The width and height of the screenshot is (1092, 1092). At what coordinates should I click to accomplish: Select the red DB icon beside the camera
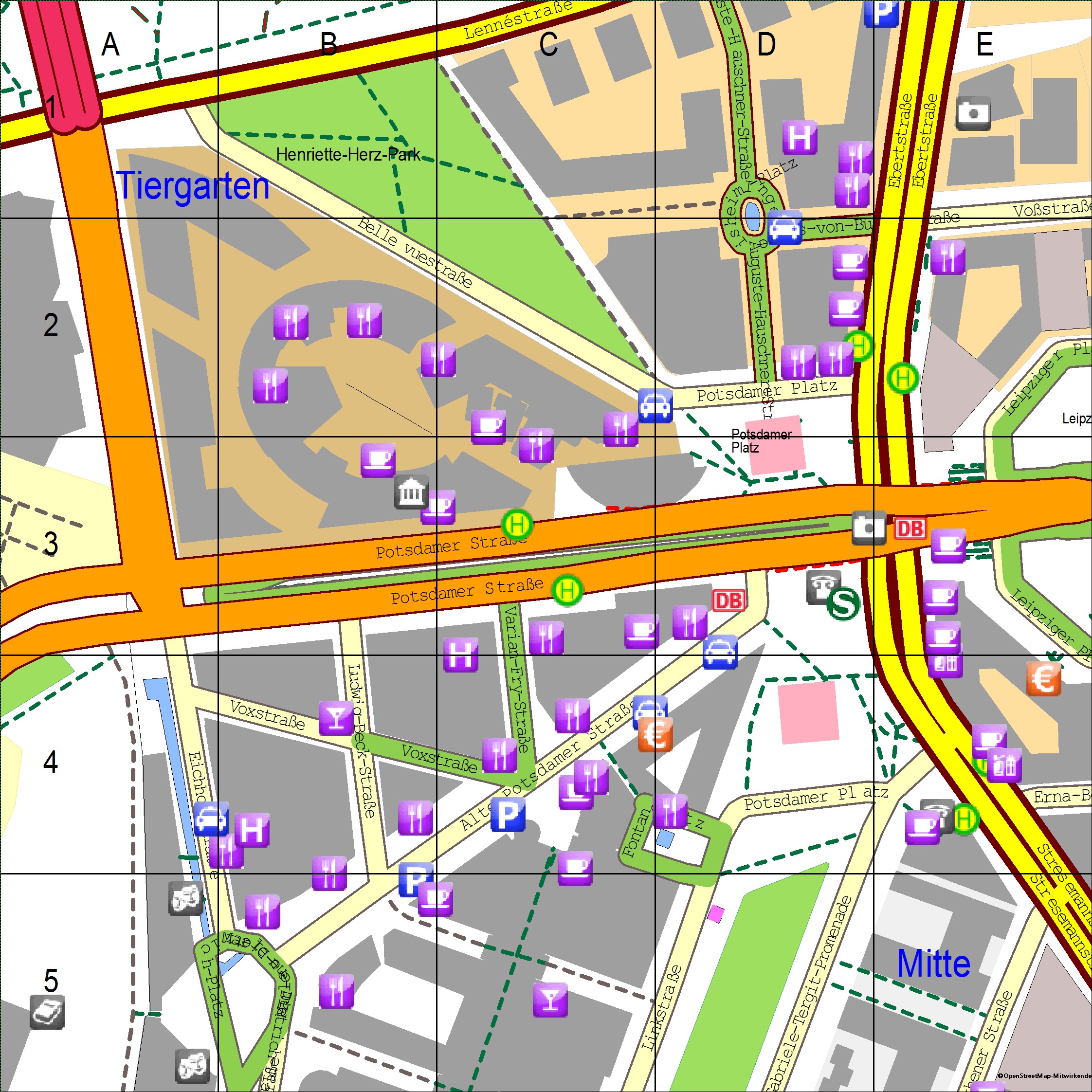[x=910, y=528]
